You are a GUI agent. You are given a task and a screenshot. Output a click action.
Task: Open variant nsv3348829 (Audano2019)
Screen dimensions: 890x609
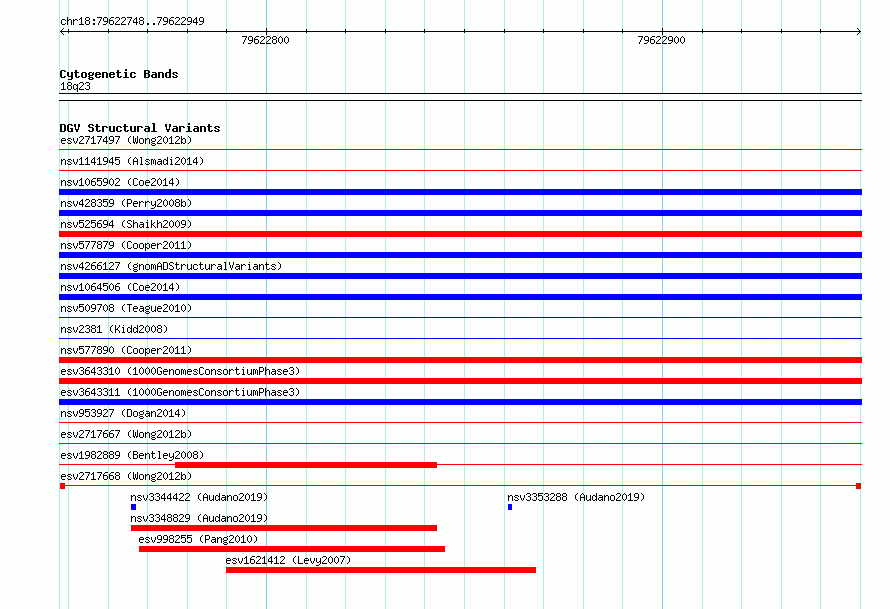pos(199,518)
